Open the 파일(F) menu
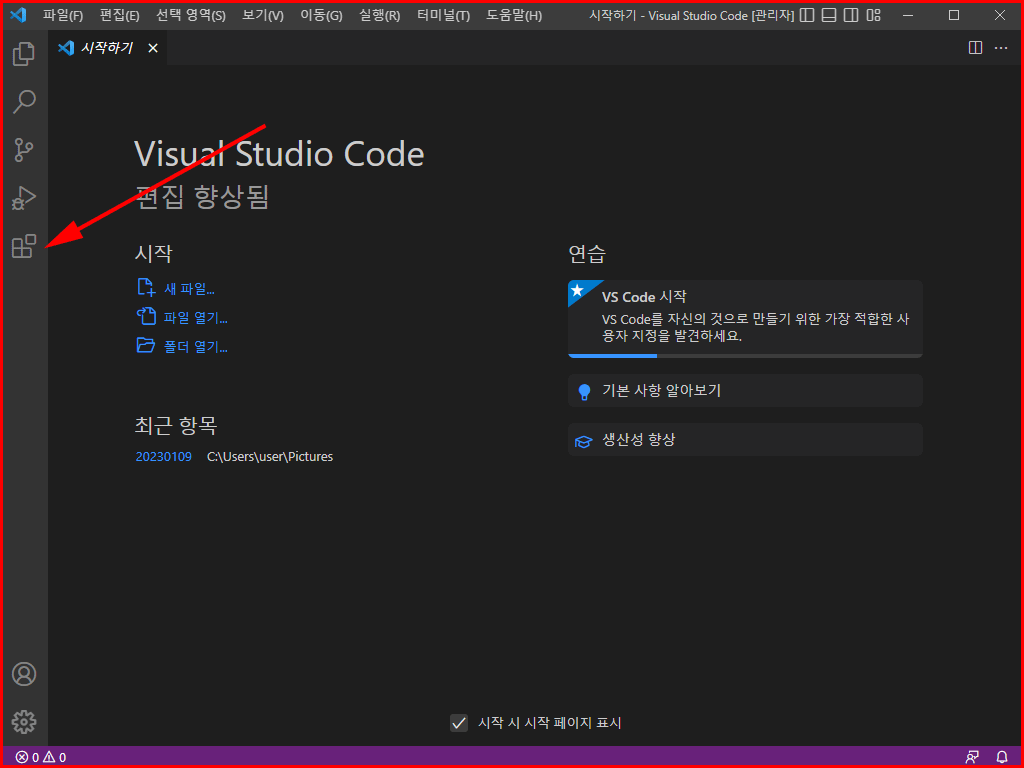 pyautogui.click(x=63, y=15)
